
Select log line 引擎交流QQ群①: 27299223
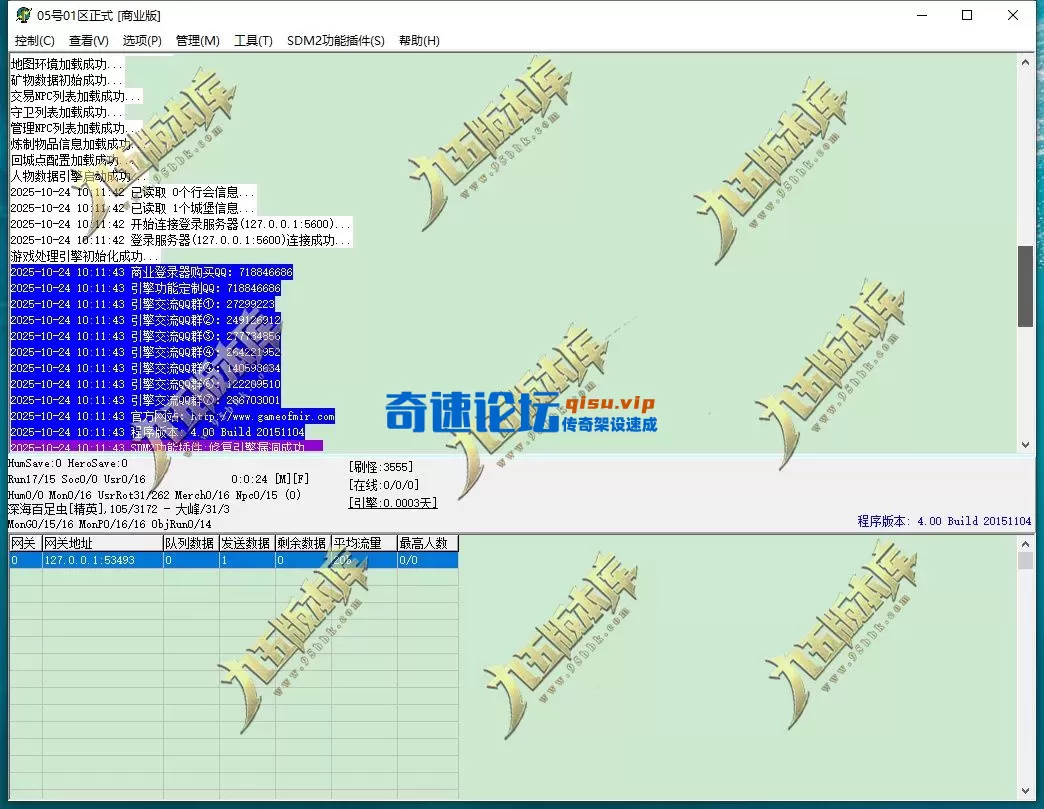[x=142, y=304]
